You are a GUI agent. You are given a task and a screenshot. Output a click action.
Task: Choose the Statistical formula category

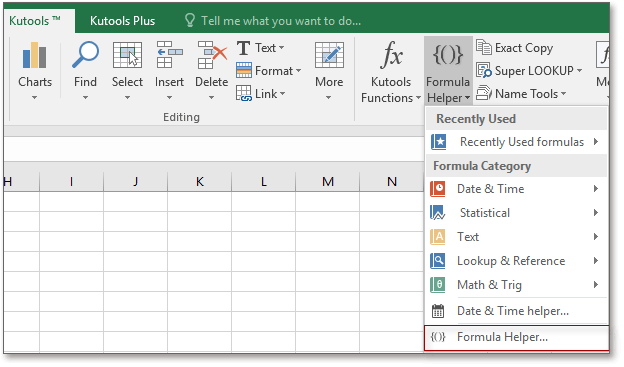point(517,213)
